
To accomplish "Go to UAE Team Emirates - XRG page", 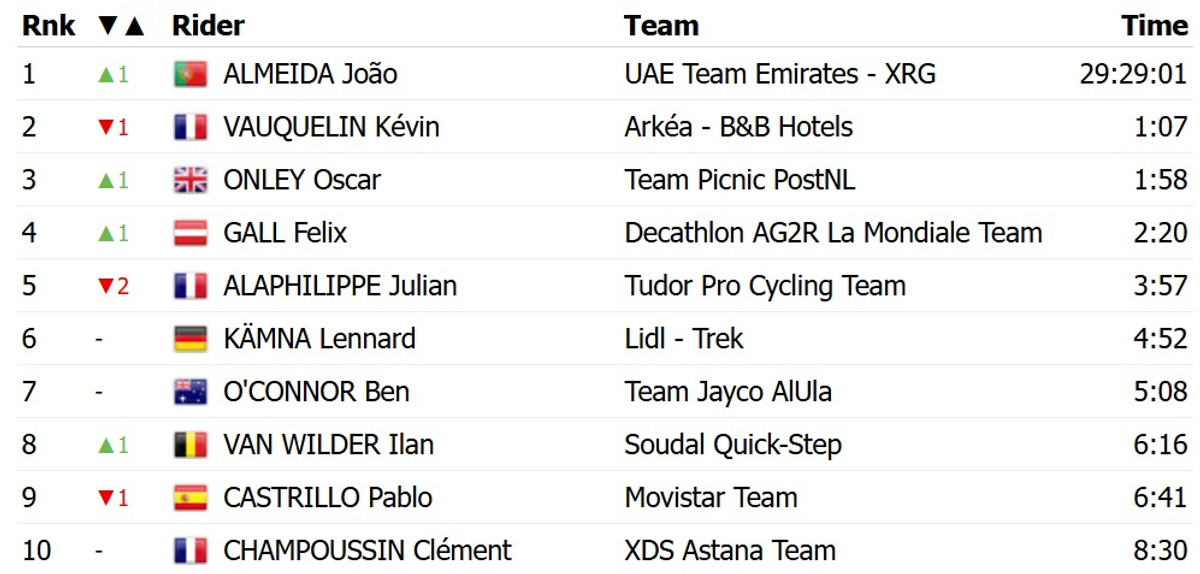I will [x=780, y=74].
